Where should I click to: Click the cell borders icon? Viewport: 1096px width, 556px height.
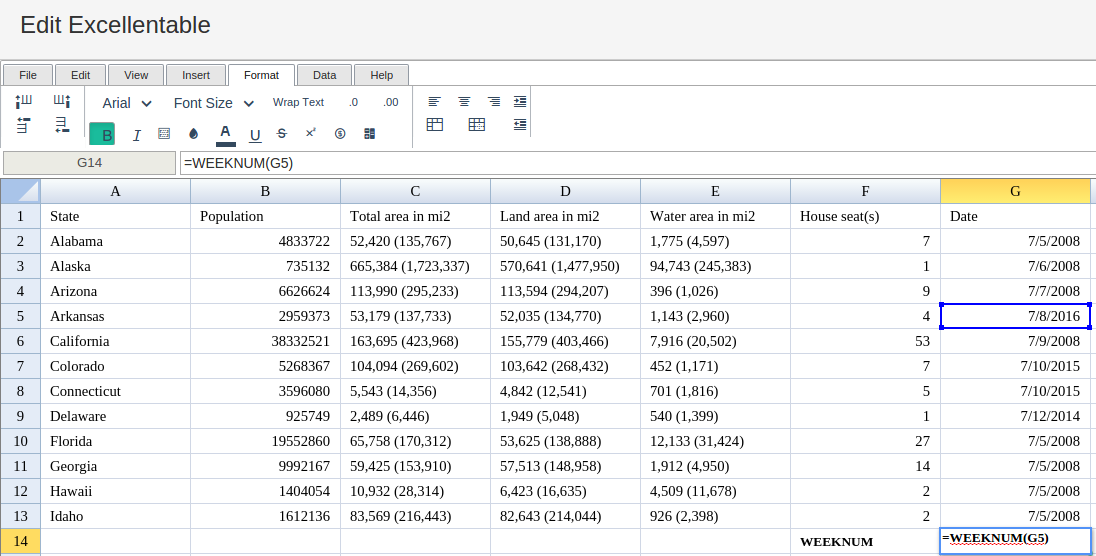[x=164, y=134]
